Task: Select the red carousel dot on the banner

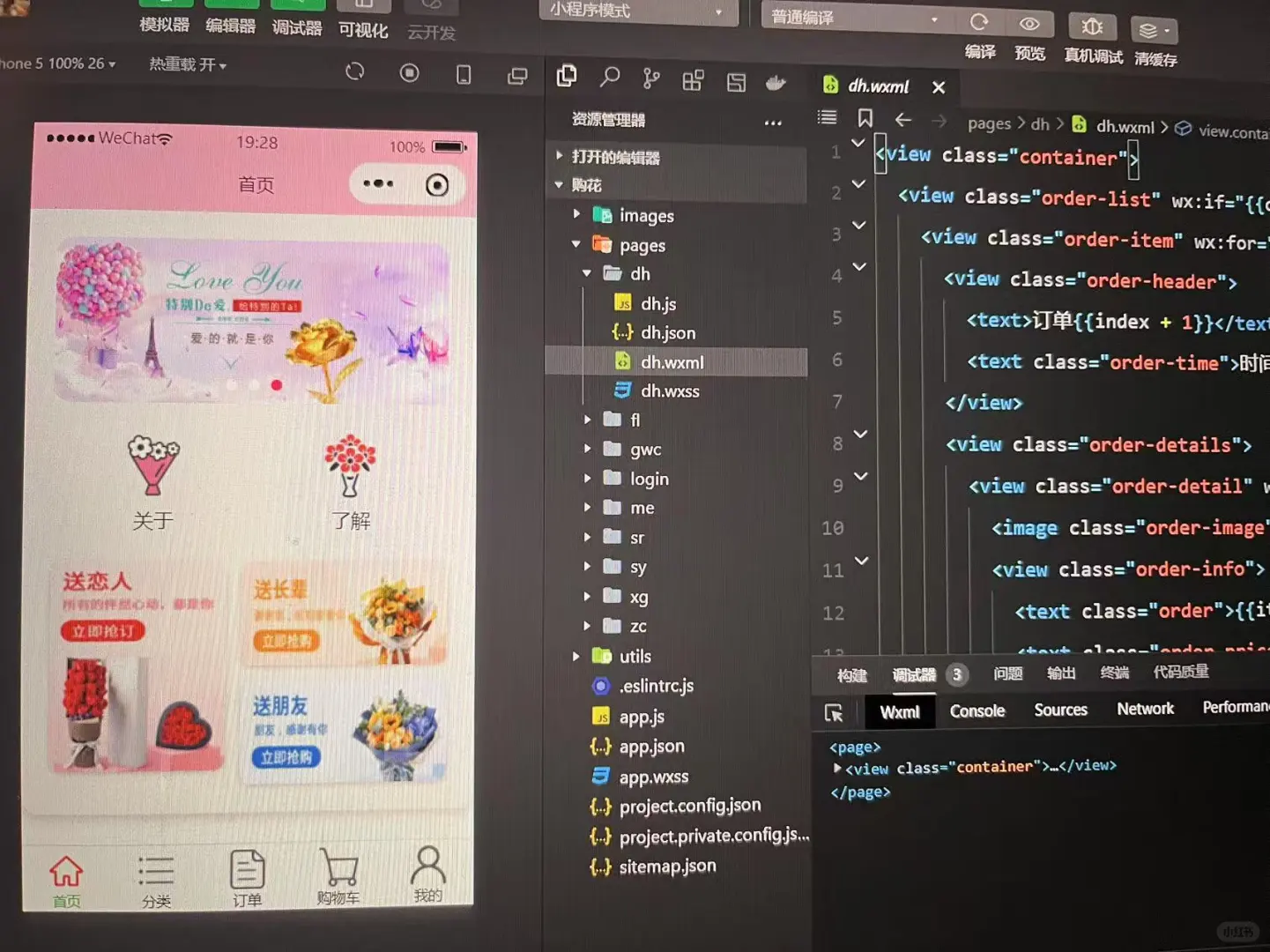Action: 277,385
